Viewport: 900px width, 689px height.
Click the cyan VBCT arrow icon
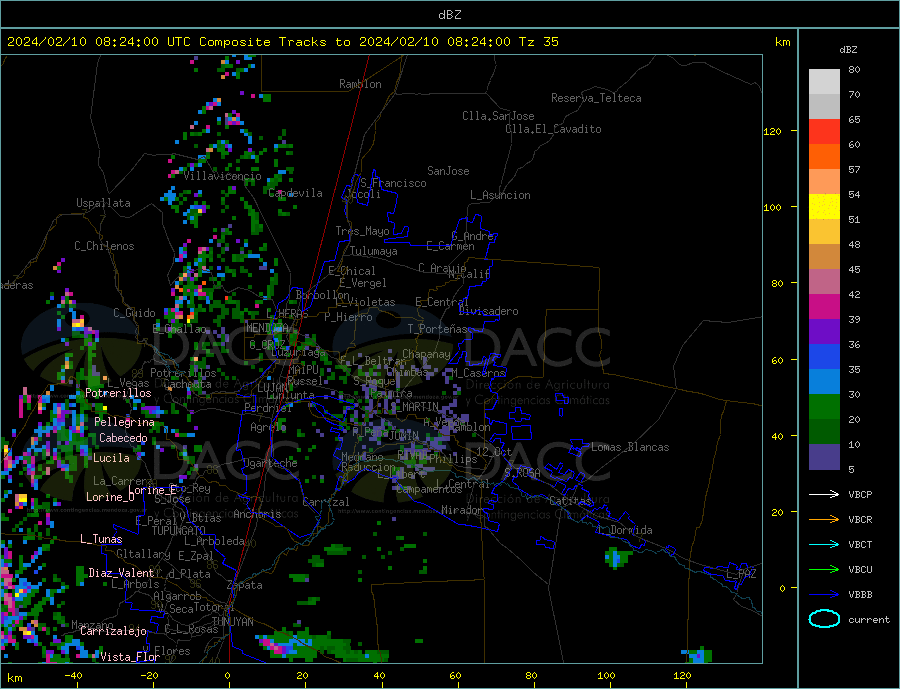[824, 544]
